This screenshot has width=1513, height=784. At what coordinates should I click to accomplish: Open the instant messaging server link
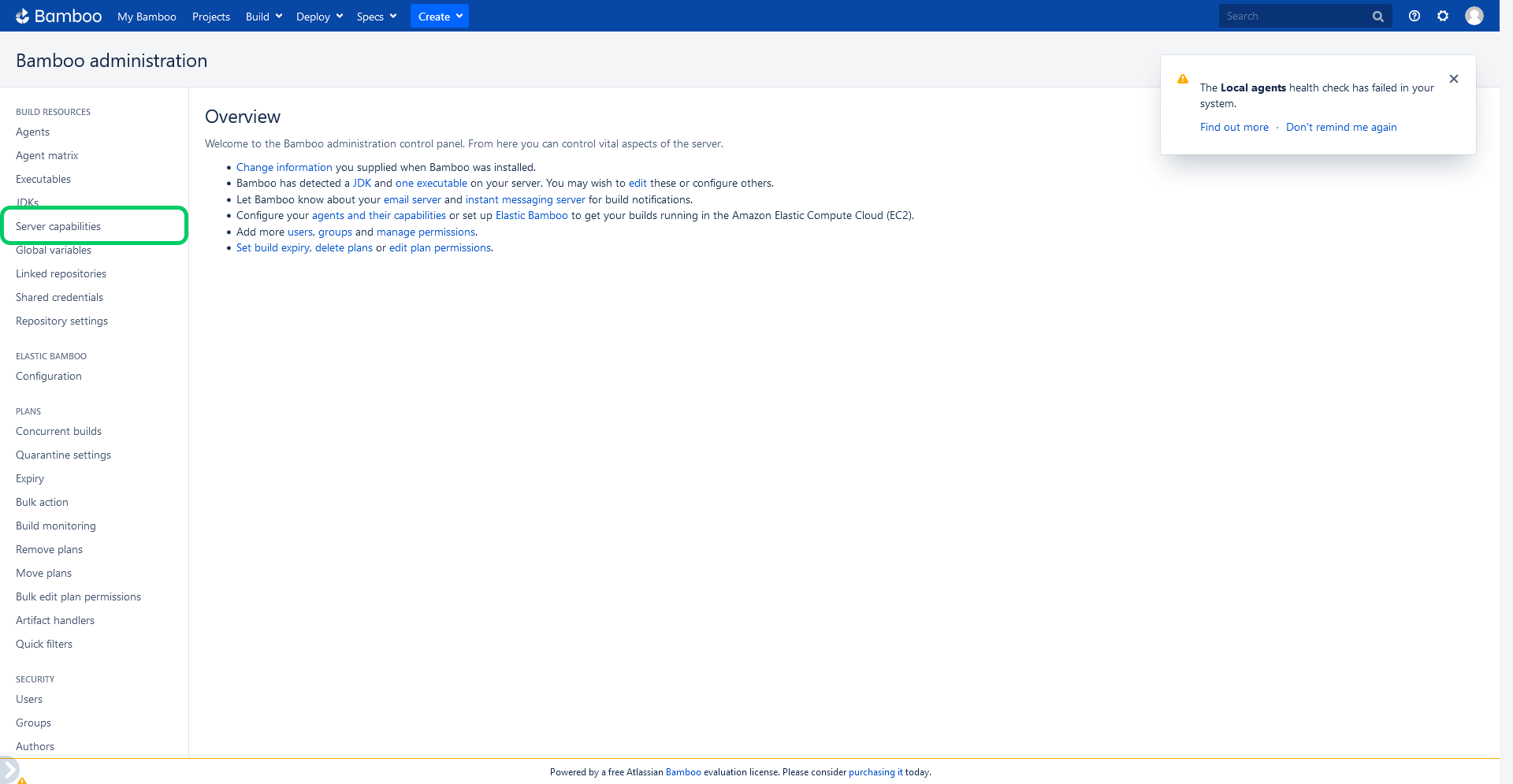coord(526,199)
